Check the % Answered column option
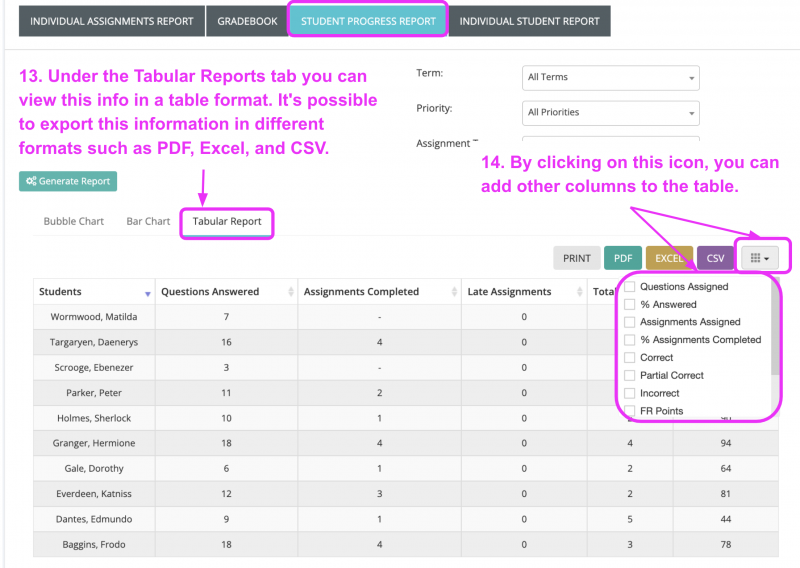This screenshot has height=568, width=800. (x=630, y=305)
